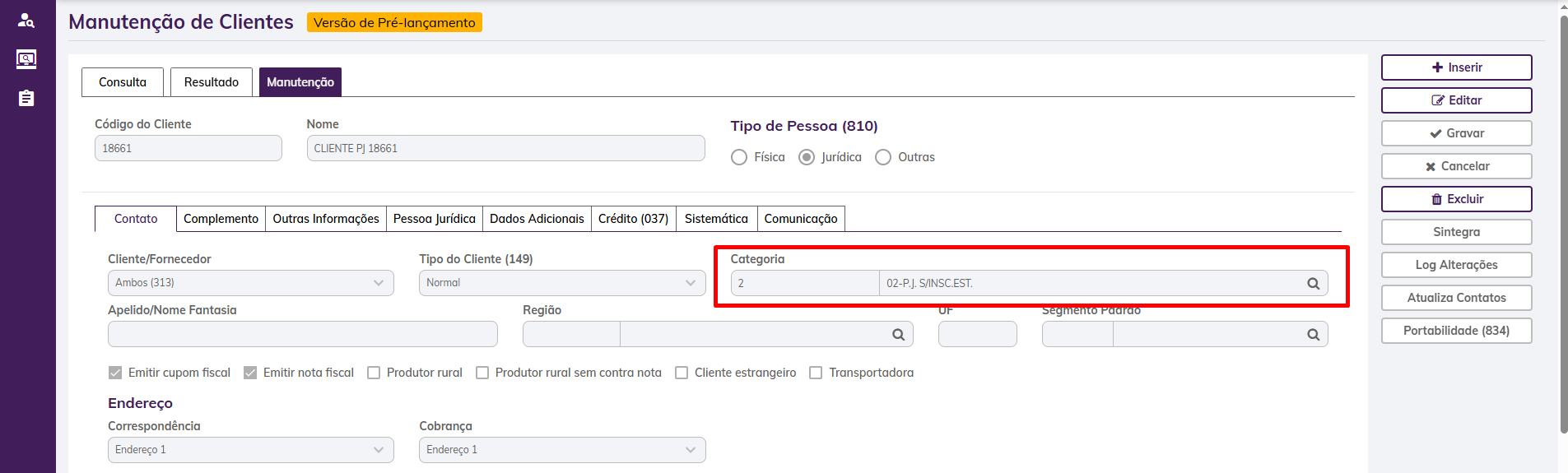Screen dimensions: 1568x473
Task: Click the Tipo de Pessoa (810) heading
Action: [804, 126]
